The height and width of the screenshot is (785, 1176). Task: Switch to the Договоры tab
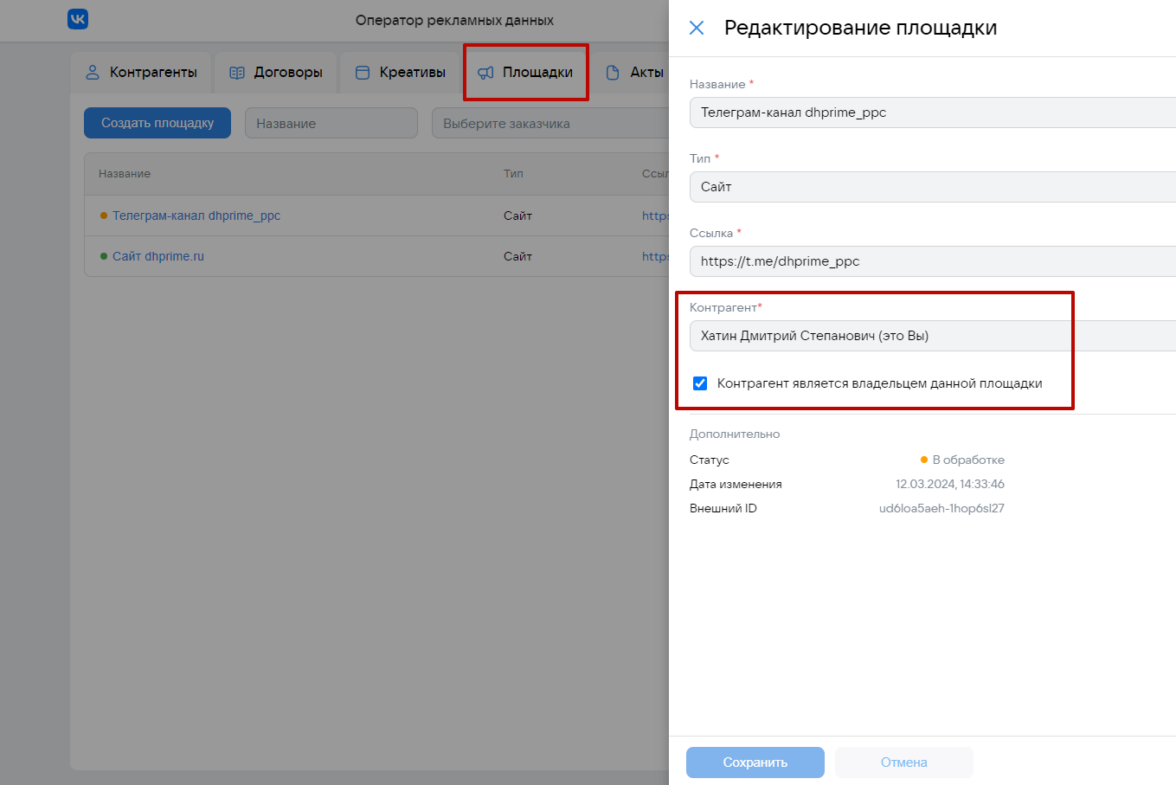(x=288, y=72)
